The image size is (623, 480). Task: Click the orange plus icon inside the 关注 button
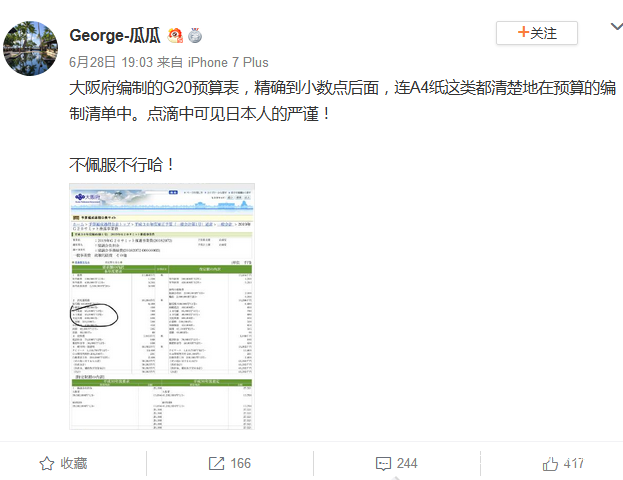[x=524, y=32]
